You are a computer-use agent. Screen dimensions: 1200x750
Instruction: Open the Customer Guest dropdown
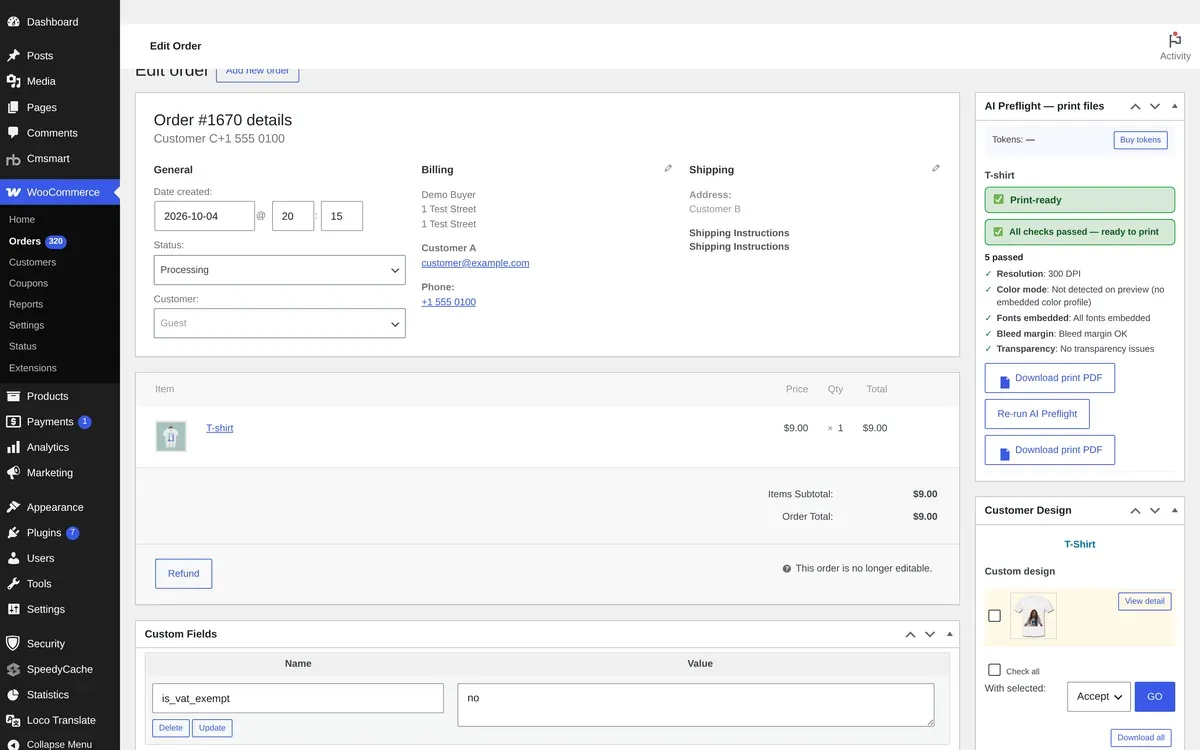280,323
